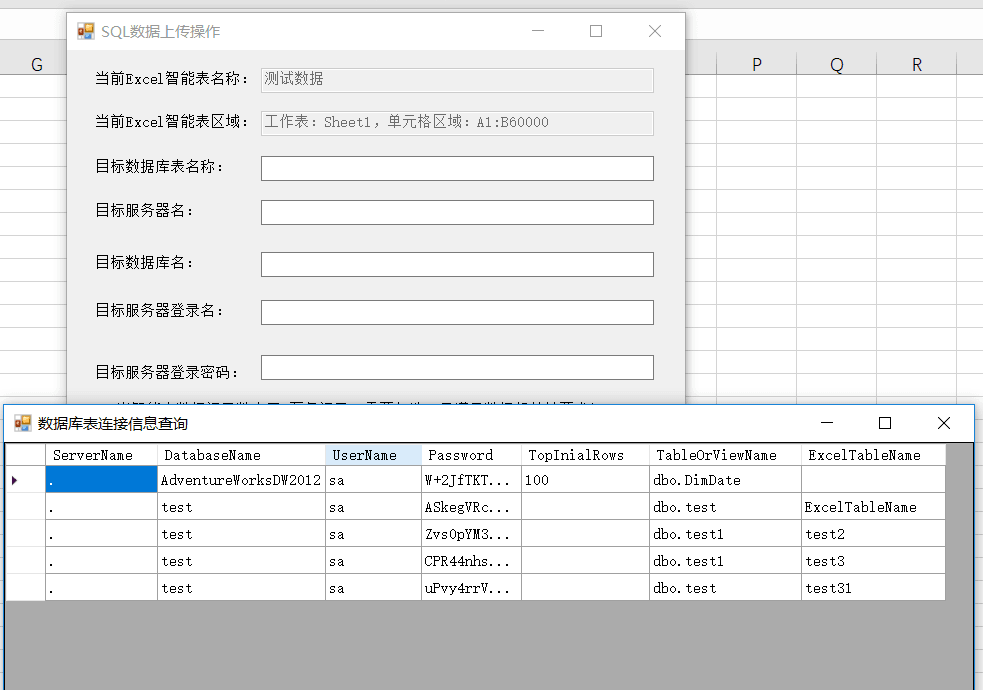Select the ExcelTableName value in dbo.test row
Viewport: 983px width, 690px height.
pyautogui.click(x=873, y=507)
